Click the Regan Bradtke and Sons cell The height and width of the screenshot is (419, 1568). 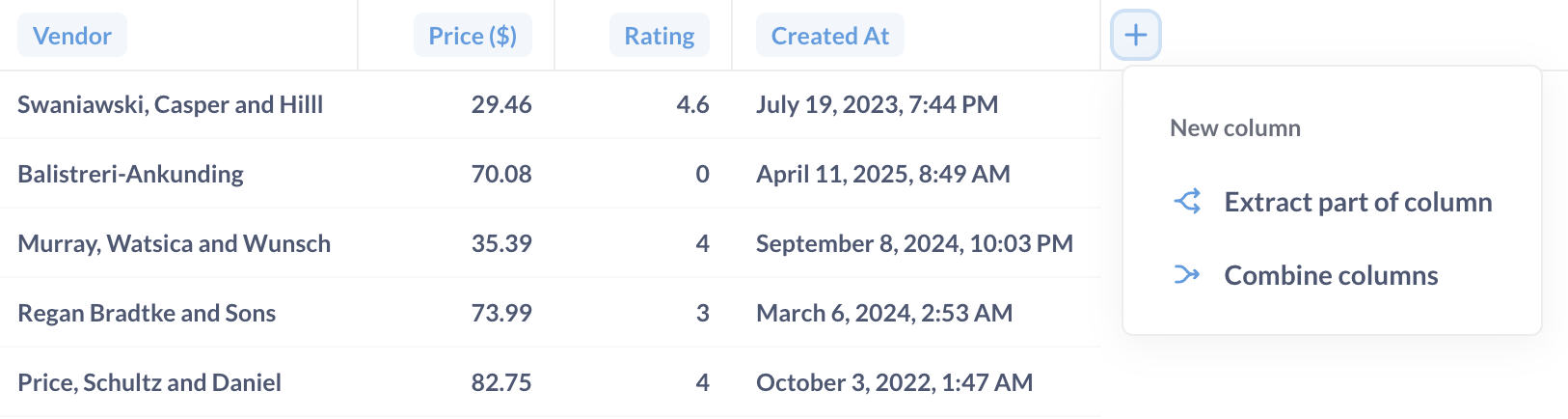pos(147,313)
